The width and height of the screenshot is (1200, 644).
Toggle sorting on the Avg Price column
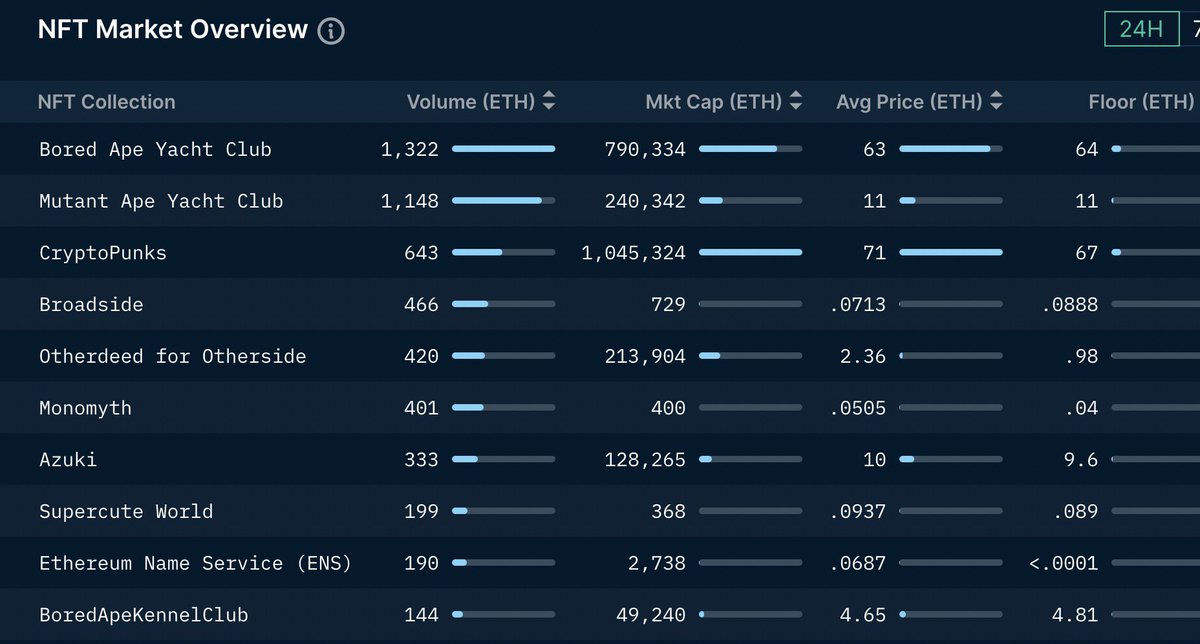(996, 101)
